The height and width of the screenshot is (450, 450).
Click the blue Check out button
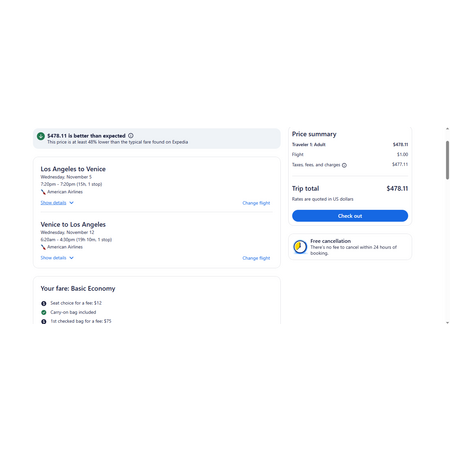[350, 216]
